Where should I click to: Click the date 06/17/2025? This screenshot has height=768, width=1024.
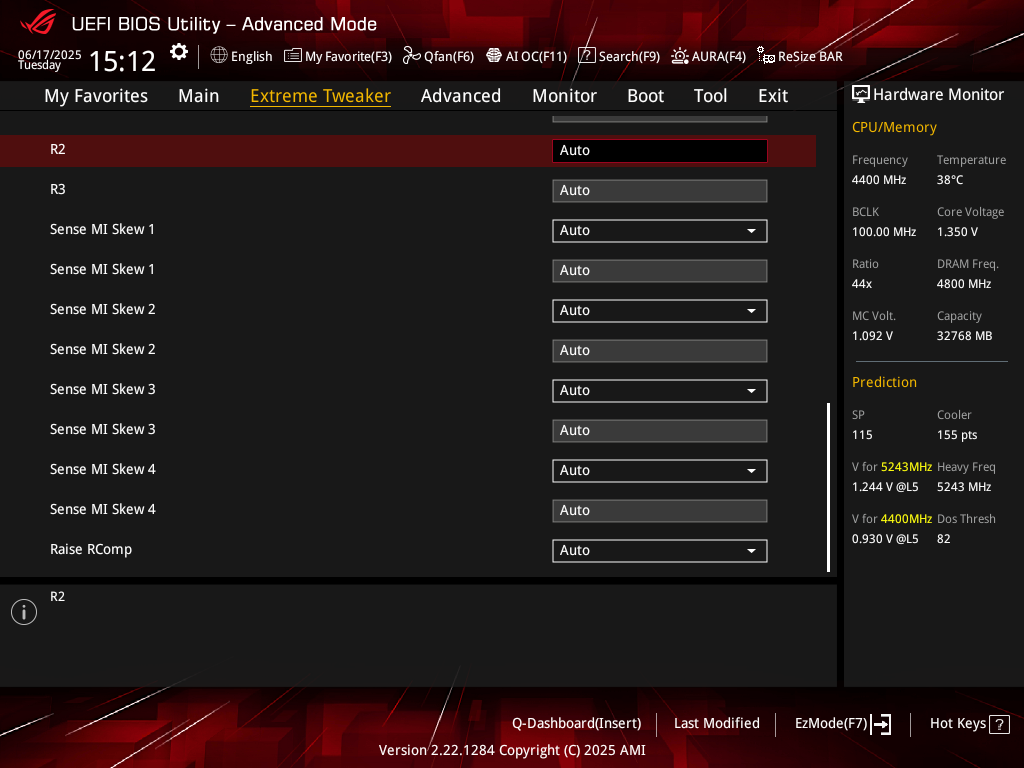50,54
